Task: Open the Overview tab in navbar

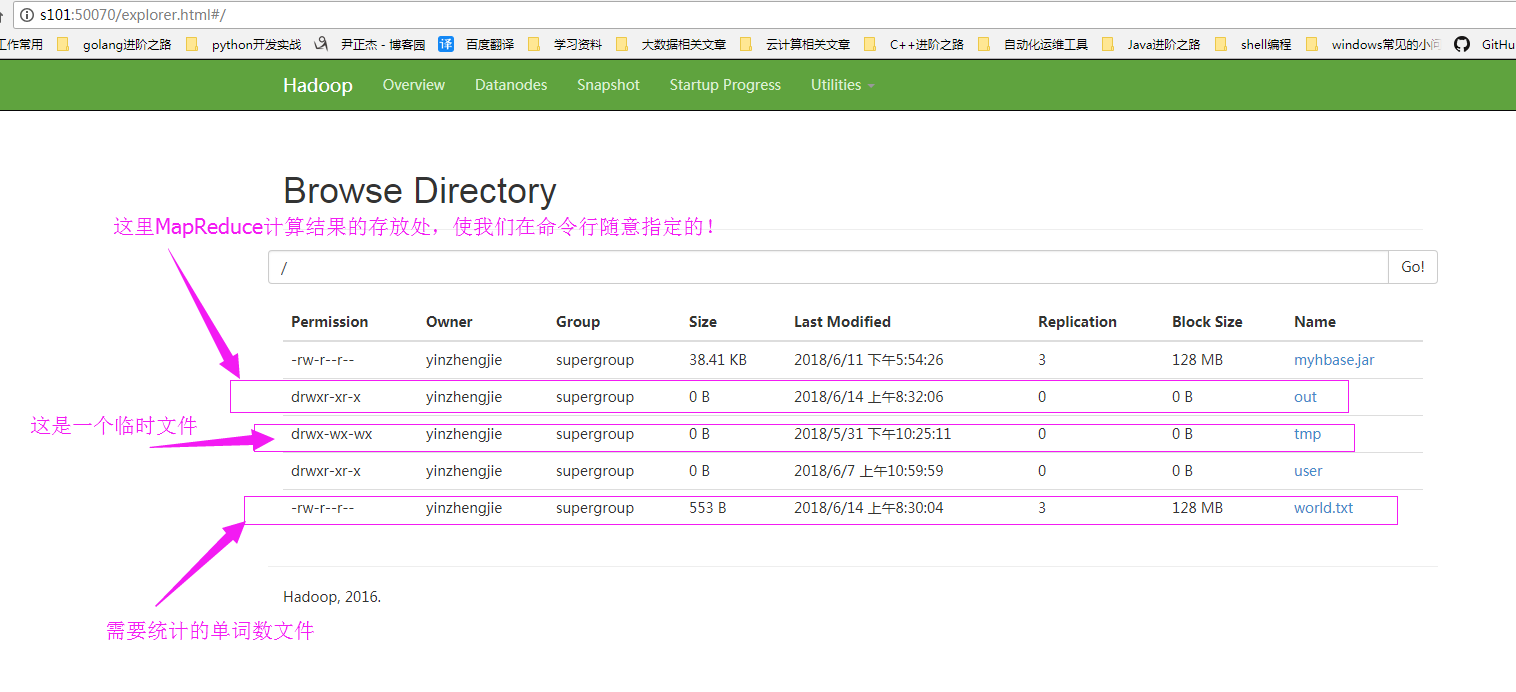Action: (413, 85)
